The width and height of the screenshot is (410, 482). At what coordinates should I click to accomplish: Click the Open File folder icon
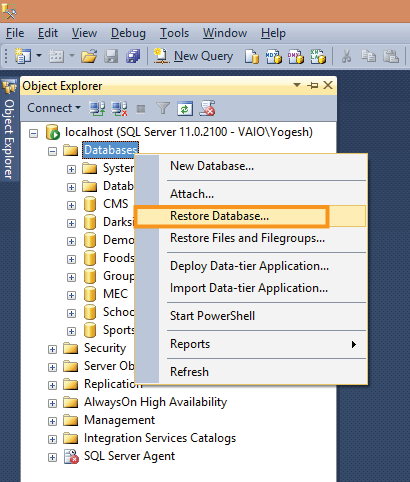[x=89, y=56]
